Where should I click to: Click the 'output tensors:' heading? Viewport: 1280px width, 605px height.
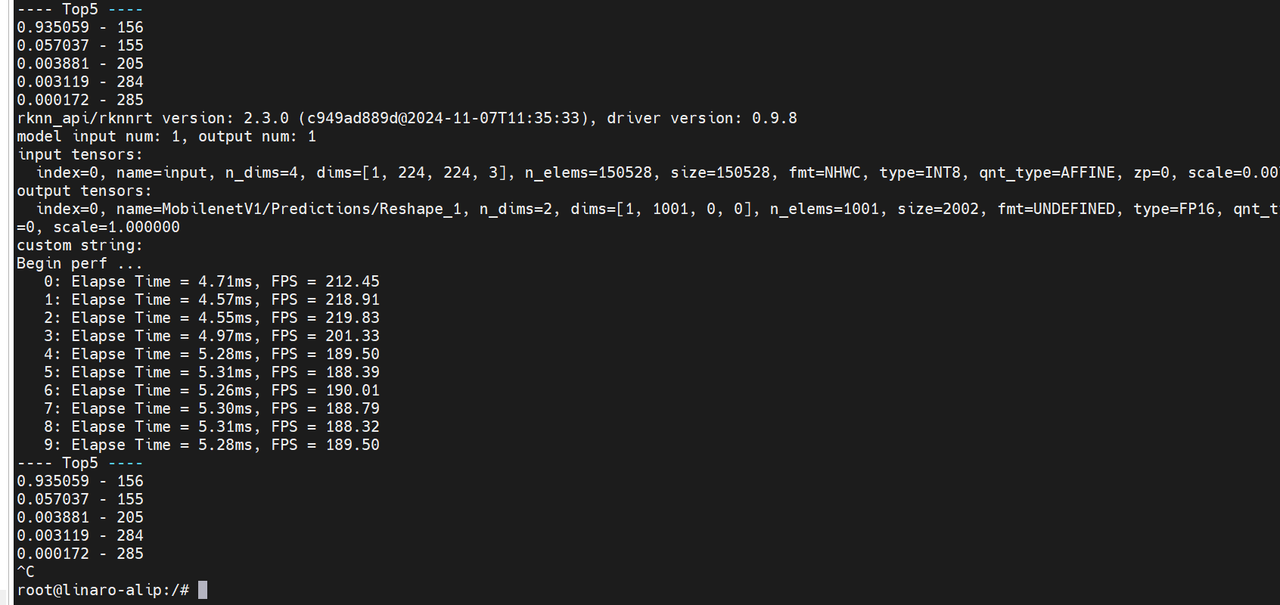[85, 191]
